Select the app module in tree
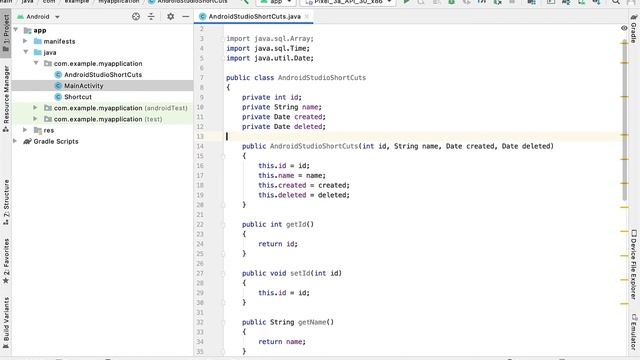This screenshot has height=360, width=640. [x=40, y=30]
